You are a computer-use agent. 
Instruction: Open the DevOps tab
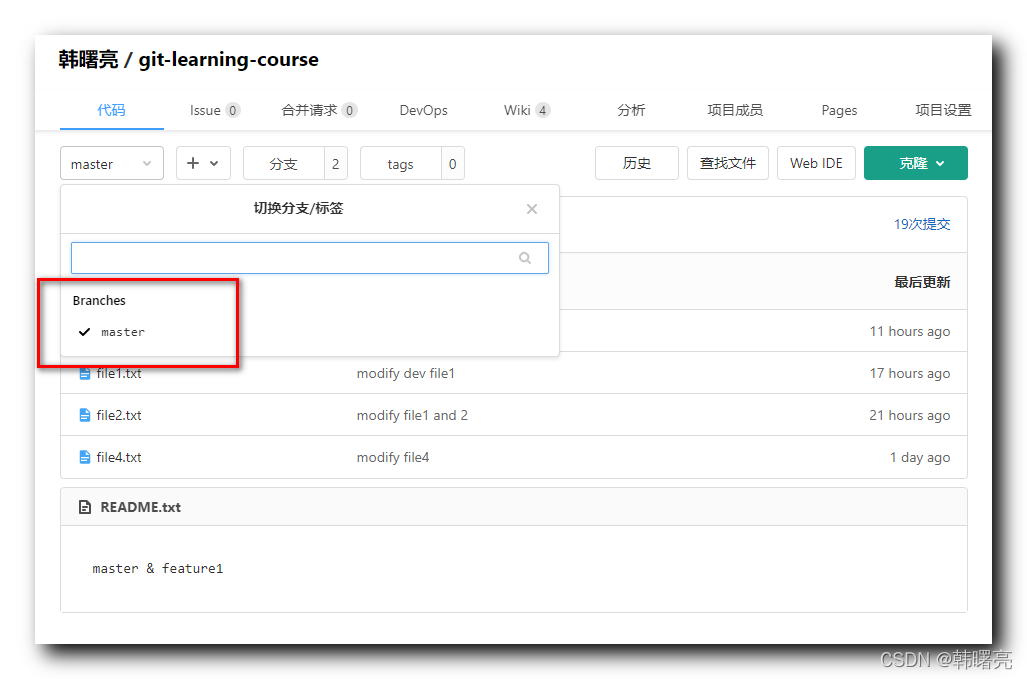[423, 110]
